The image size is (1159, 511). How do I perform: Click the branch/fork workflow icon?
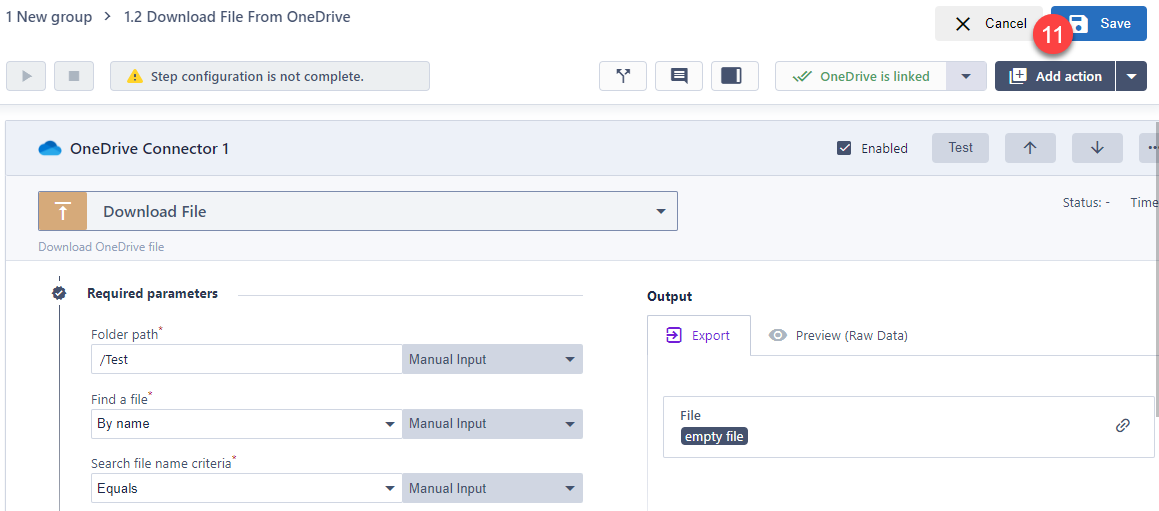point(623,76)
